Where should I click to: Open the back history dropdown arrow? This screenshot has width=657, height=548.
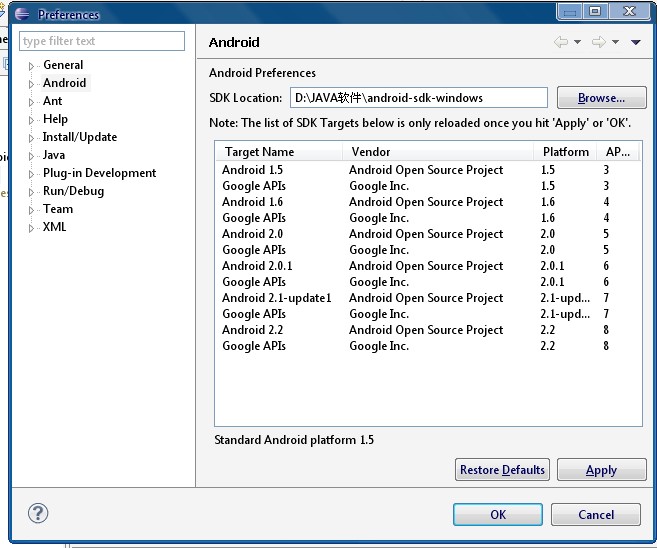[x=577, y=42]
